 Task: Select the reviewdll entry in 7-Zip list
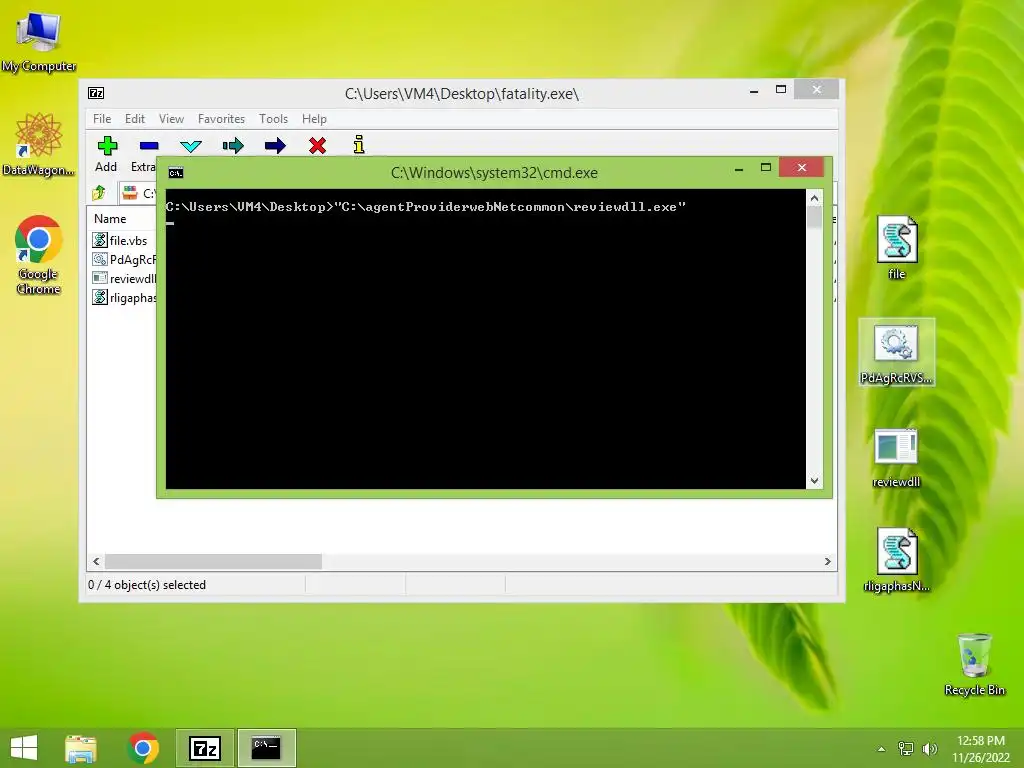124,278
